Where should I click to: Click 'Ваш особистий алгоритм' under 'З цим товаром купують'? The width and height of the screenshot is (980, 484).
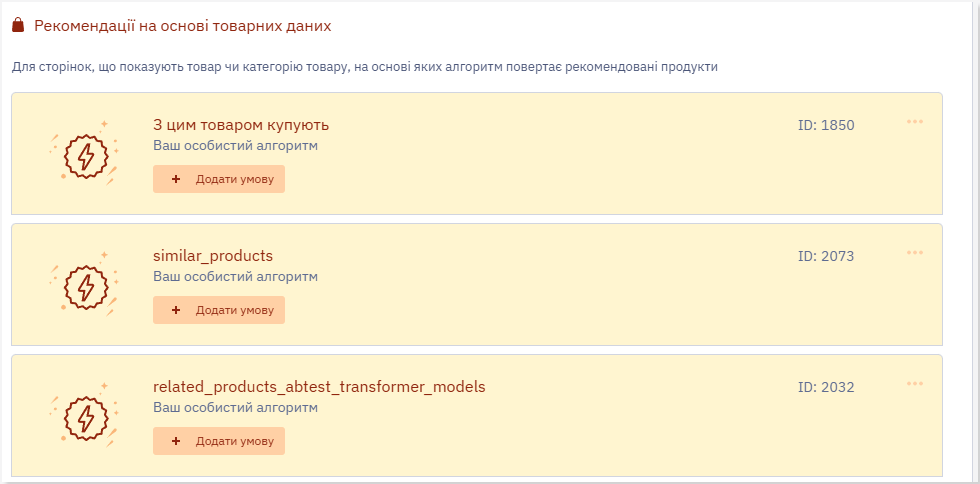point(236,146)
